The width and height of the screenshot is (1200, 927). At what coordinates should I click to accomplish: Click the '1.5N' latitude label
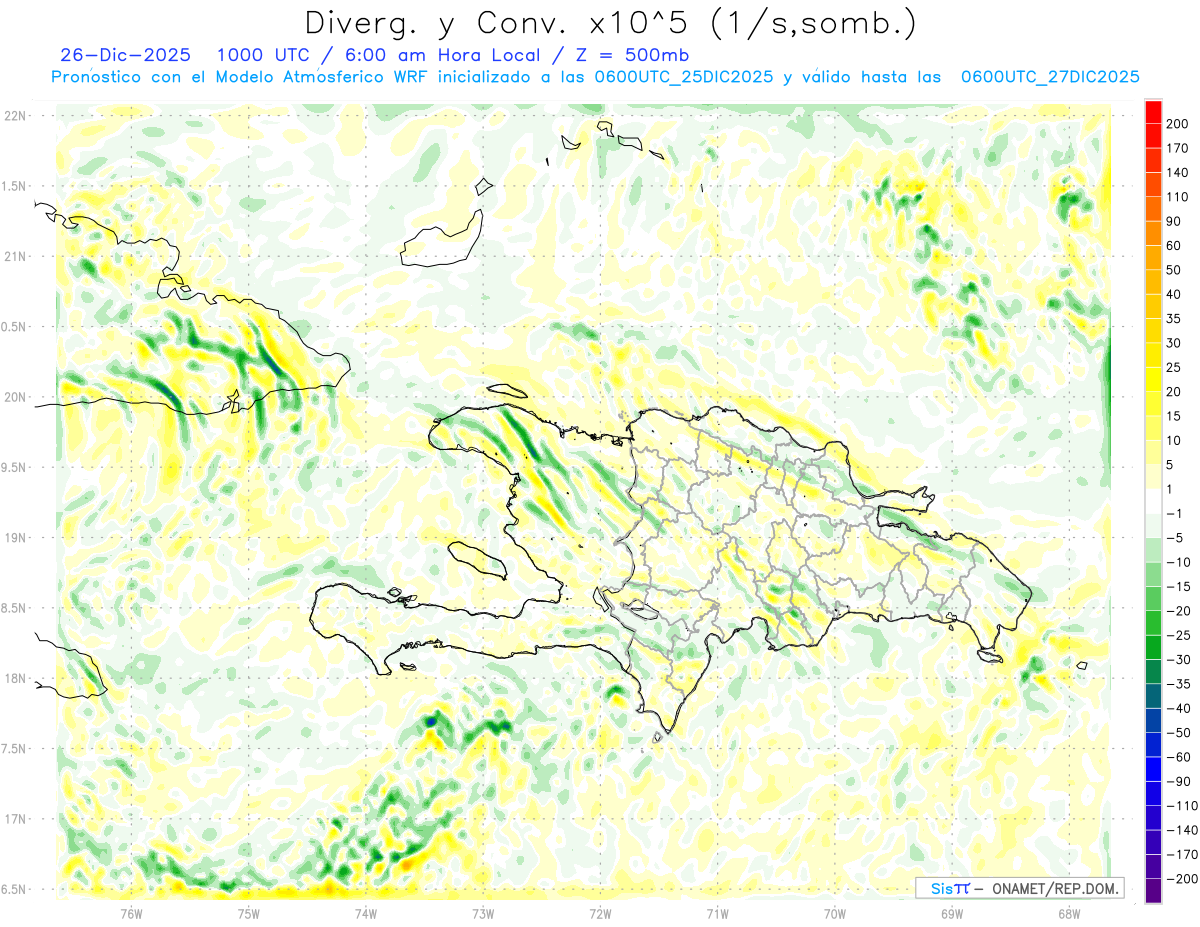14,186
